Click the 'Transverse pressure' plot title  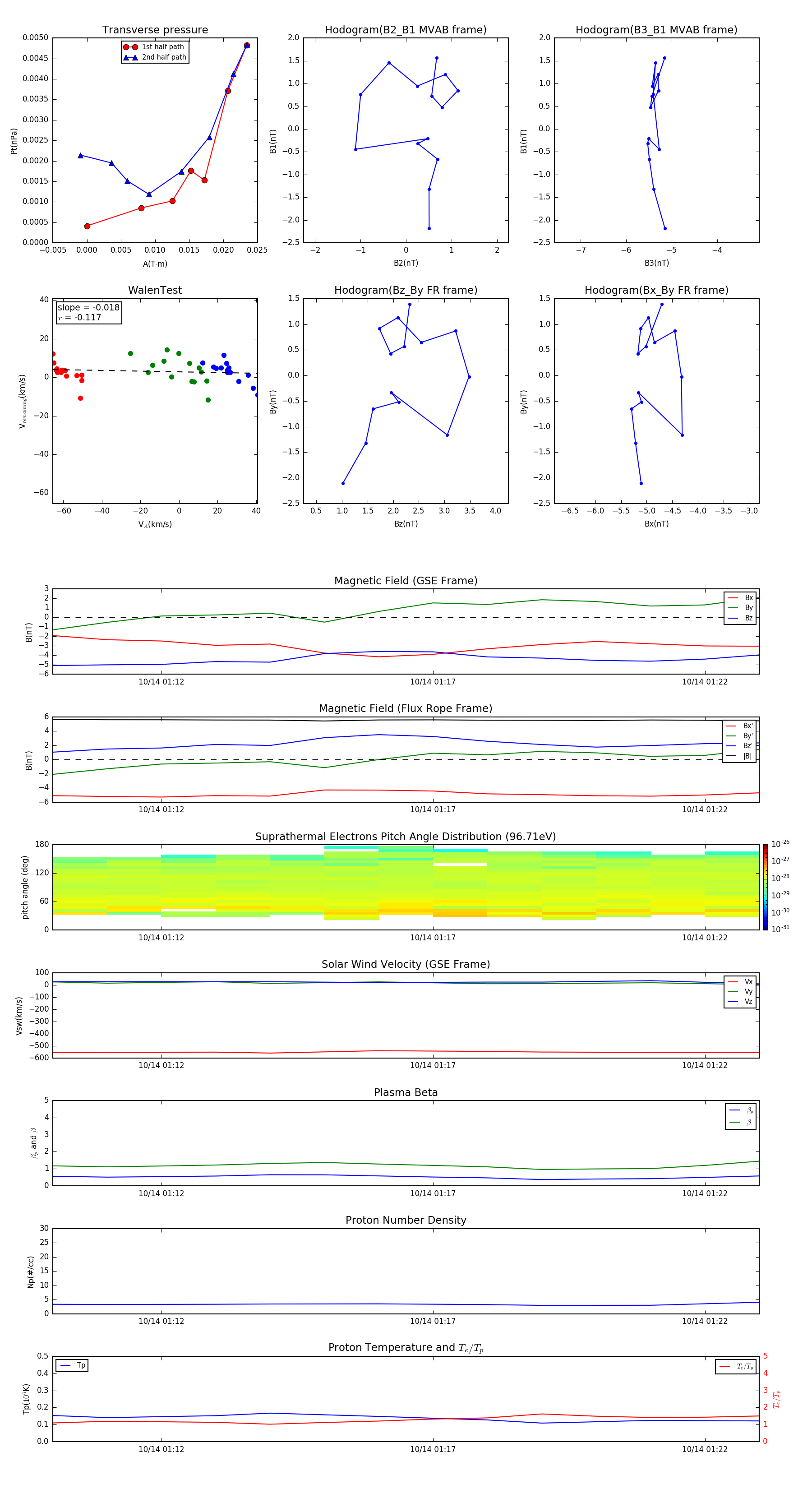click(155, 30)
